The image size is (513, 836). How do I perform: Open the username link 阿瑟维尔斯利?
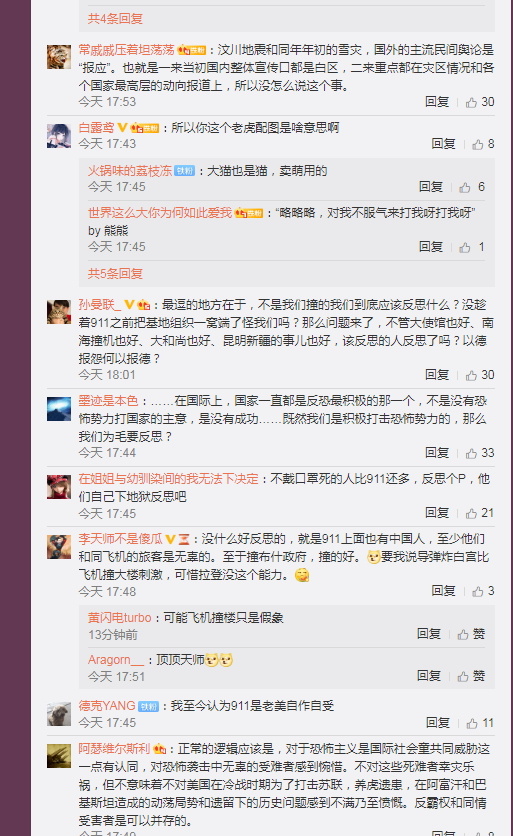point(114,749)
